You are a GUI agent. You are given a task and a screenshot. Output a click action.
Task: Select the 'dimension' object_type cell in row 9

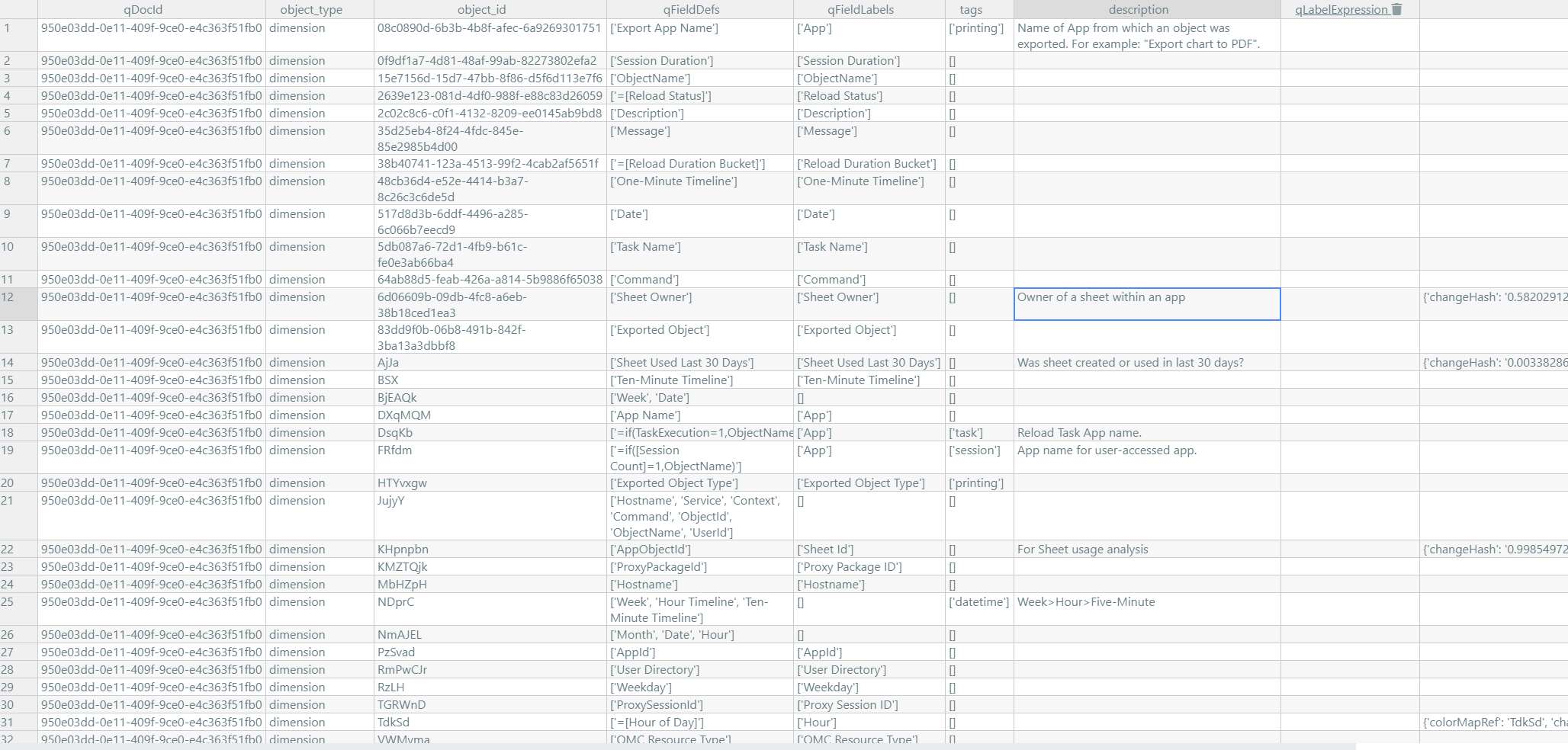point(320,221)
